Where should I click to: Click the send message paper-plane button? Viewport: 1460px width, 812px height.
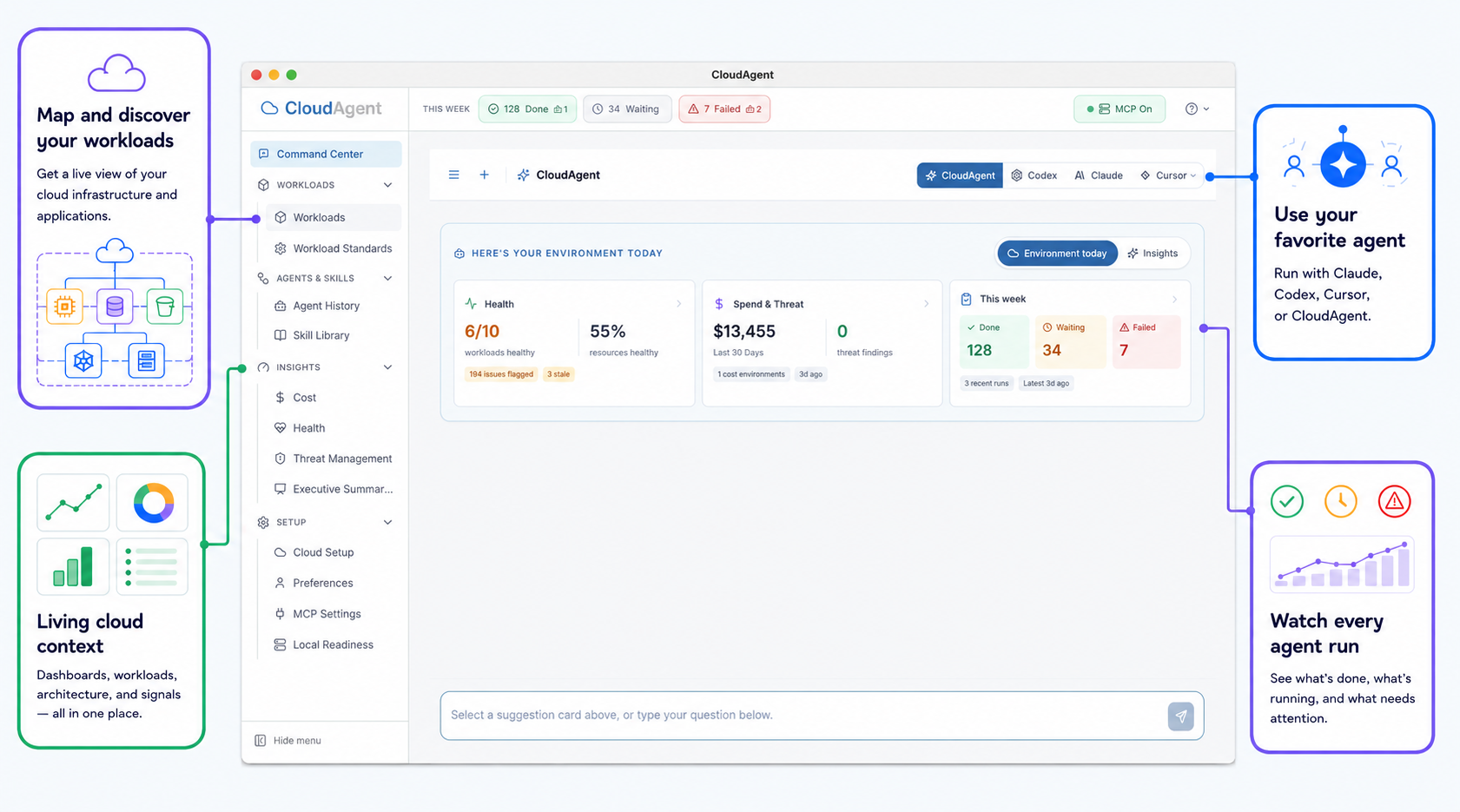click(1180, 716)
